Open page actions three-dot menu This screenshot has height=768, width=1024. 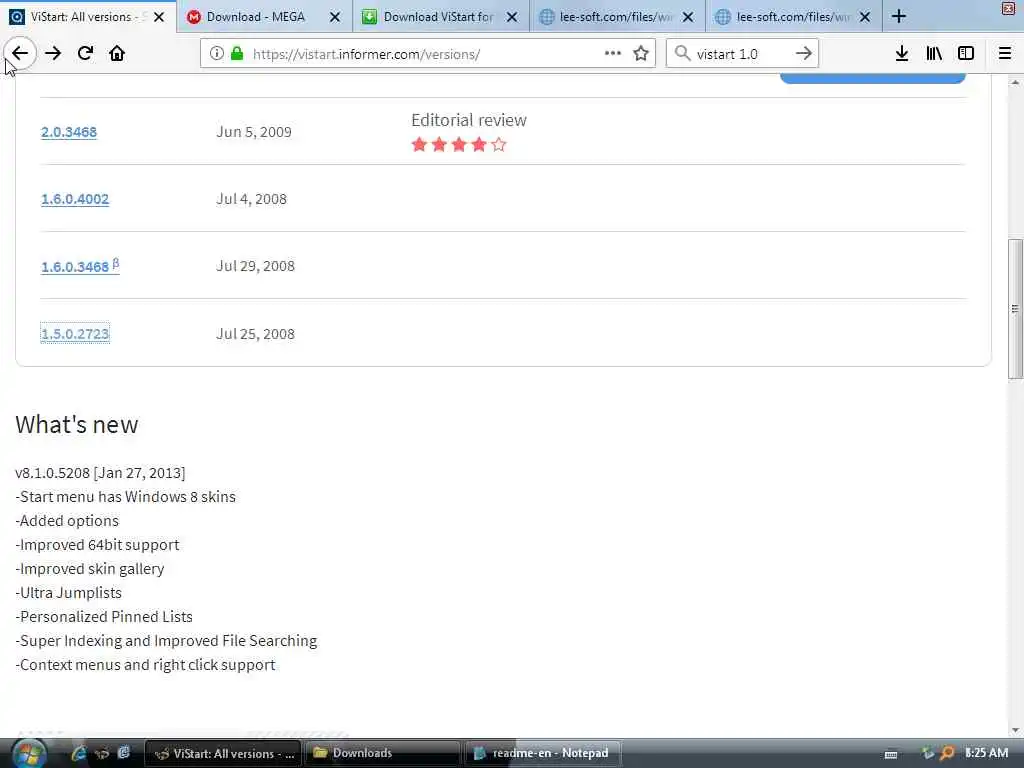pos(613,54)
